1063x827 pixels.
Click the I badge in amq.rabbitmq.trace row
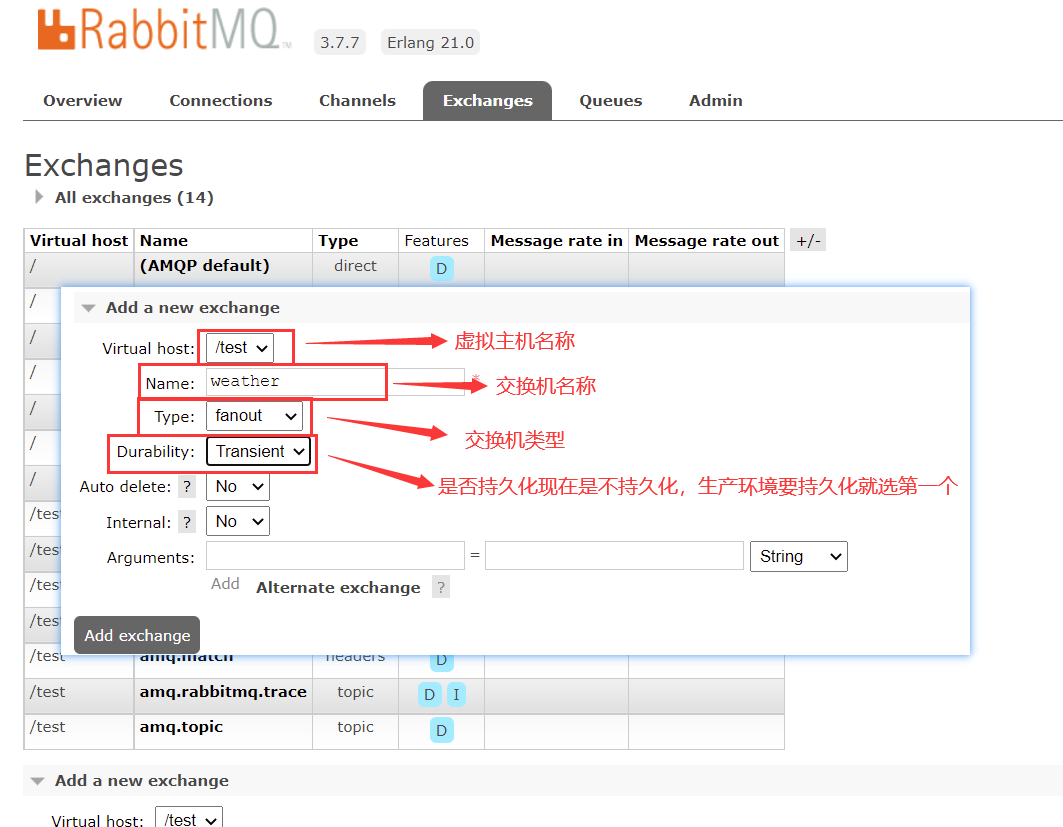point(456,695)
